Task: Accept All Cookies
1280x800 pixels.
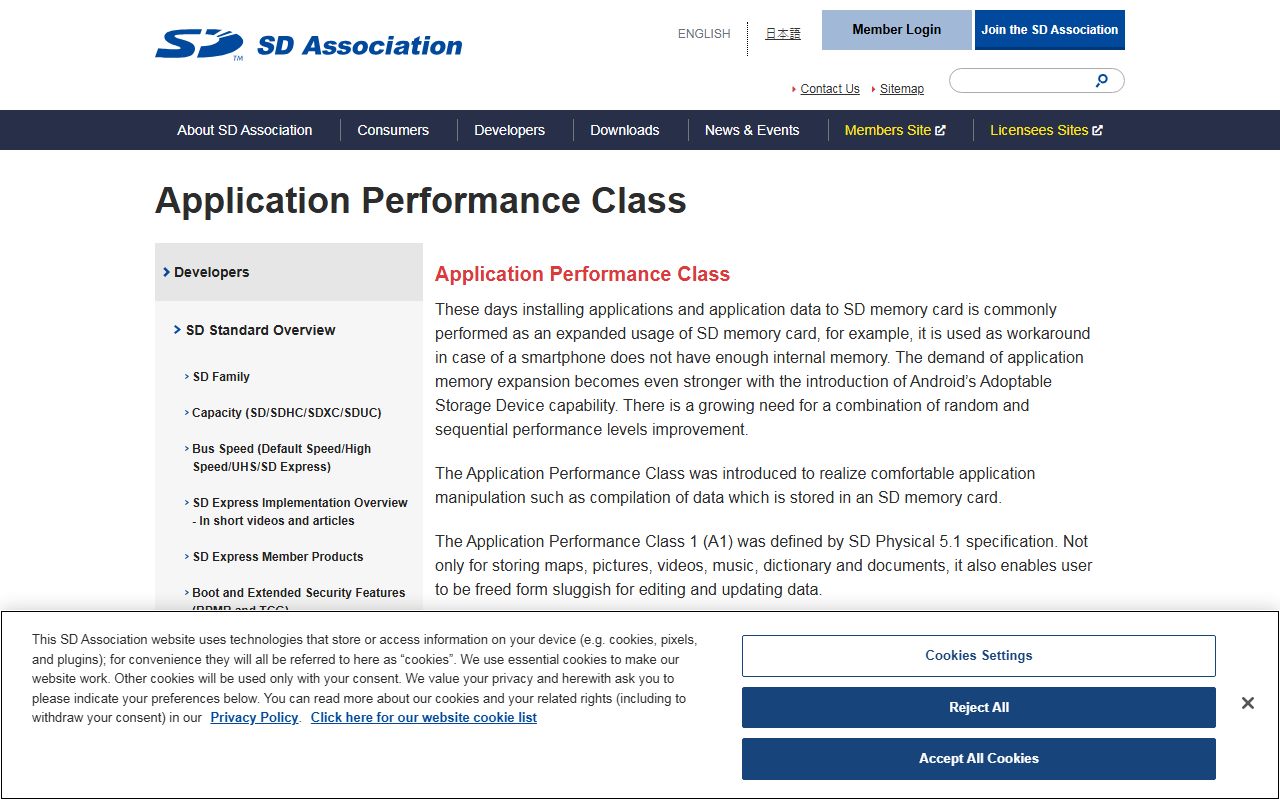Action: pyautogui.click(x=979, y=759)
